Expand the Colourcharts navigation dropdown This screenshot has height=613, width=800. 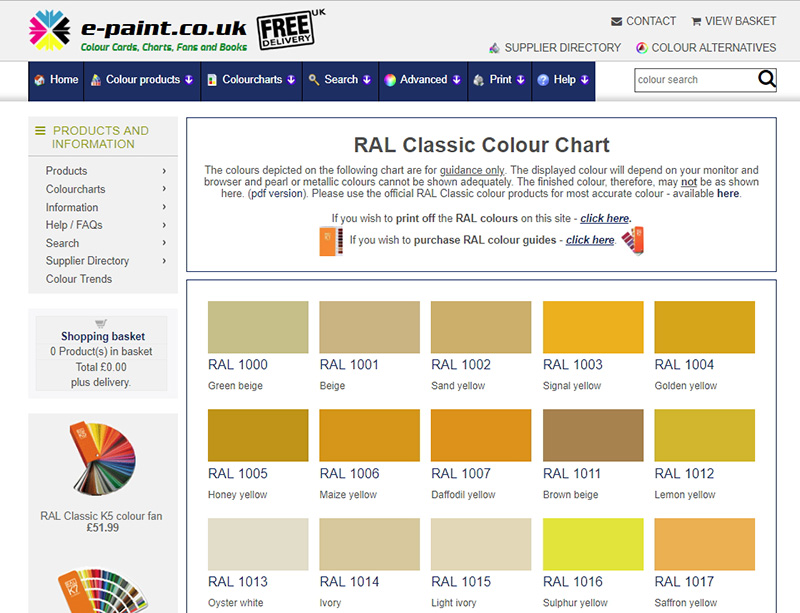(251, 80)
